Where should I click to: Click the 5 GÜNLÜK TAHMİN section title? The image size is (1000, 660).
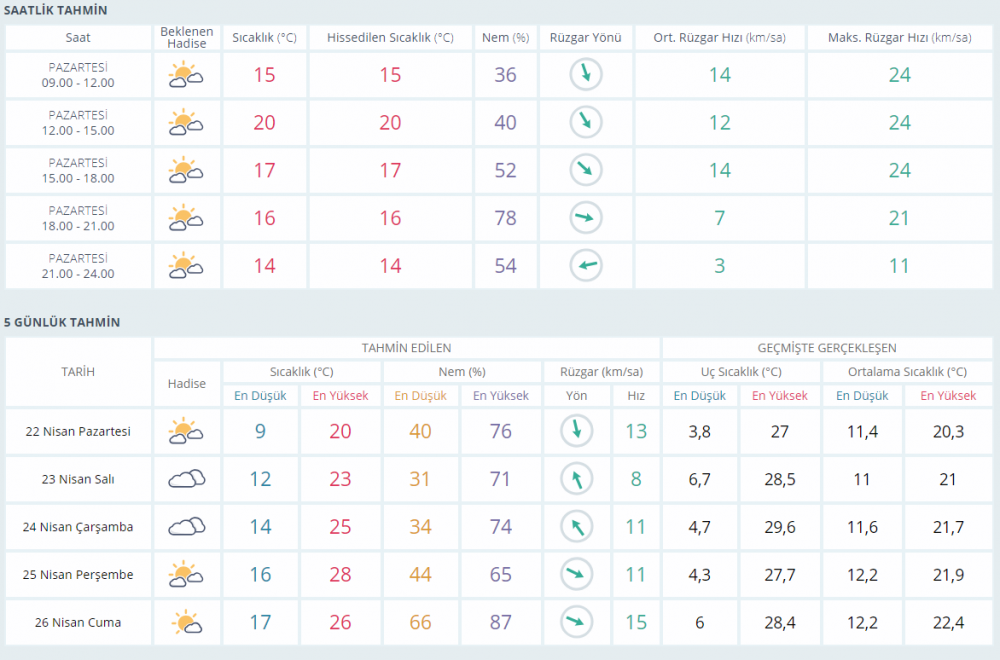62,322
